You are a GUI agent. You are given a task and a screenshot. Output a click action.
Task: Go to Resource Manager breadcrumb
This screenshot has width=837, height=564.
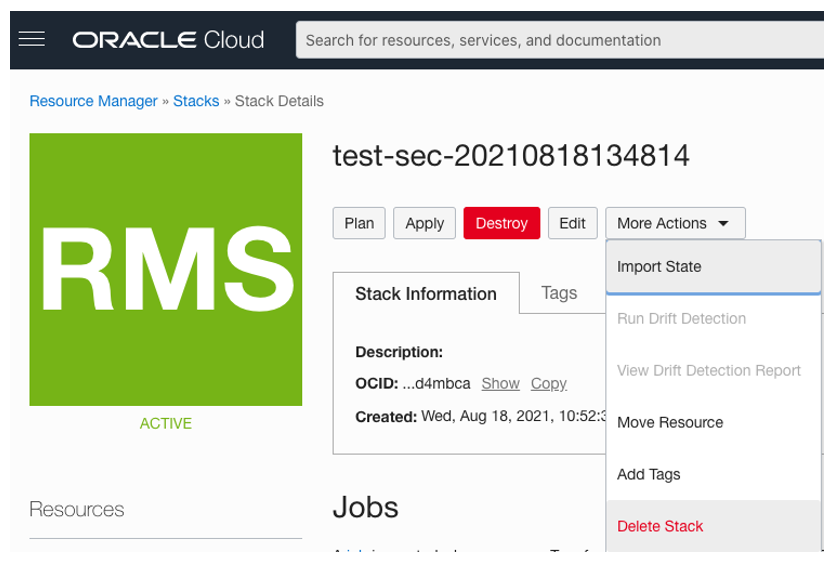[x=93, y=101]
